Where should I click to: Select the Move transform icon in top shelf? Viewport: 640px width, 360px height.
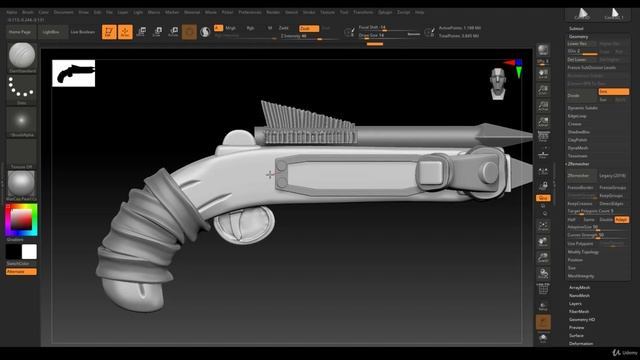[141, 32]
